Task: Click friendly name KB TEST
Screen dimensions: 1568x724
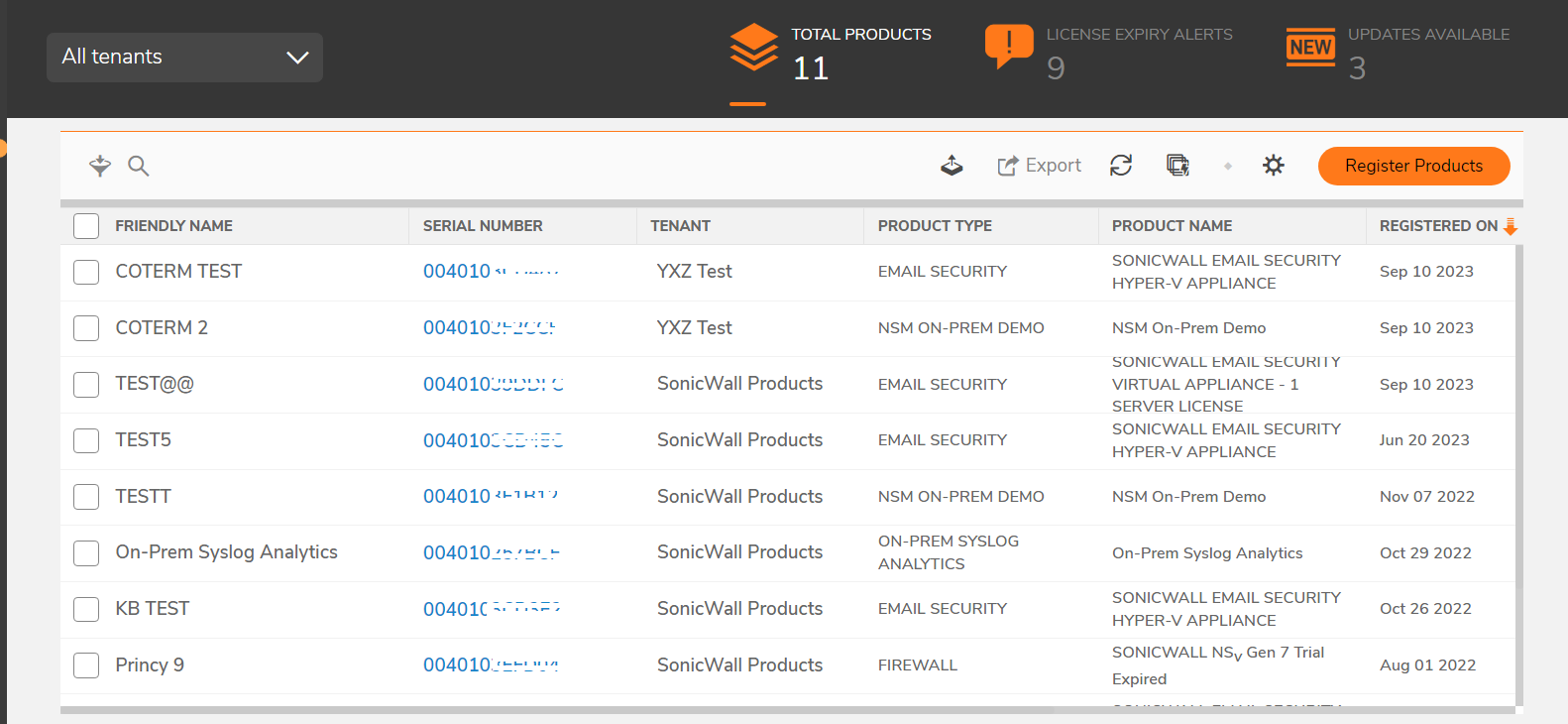Action: [x=152, y=609]
